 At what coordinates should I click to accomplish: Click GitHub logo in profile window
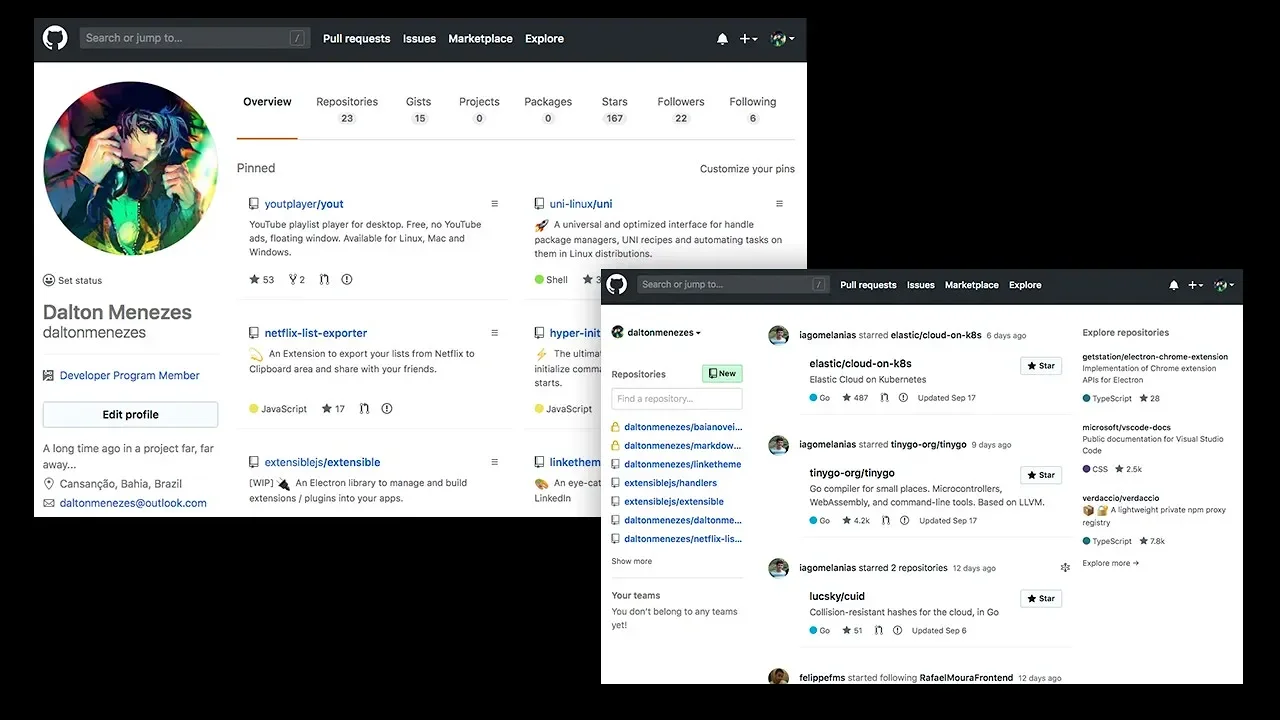click(x=55, y=39)
